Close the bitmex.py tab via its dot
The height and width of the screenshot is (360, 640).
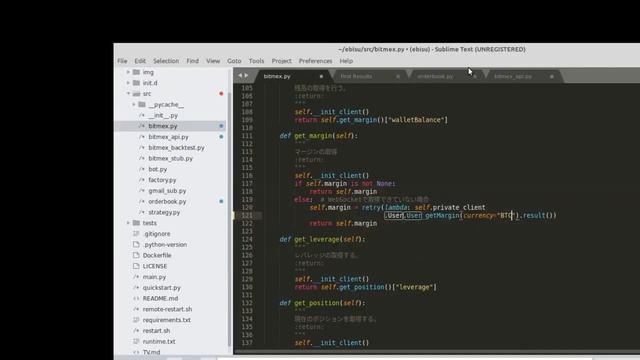pos(321,76)
